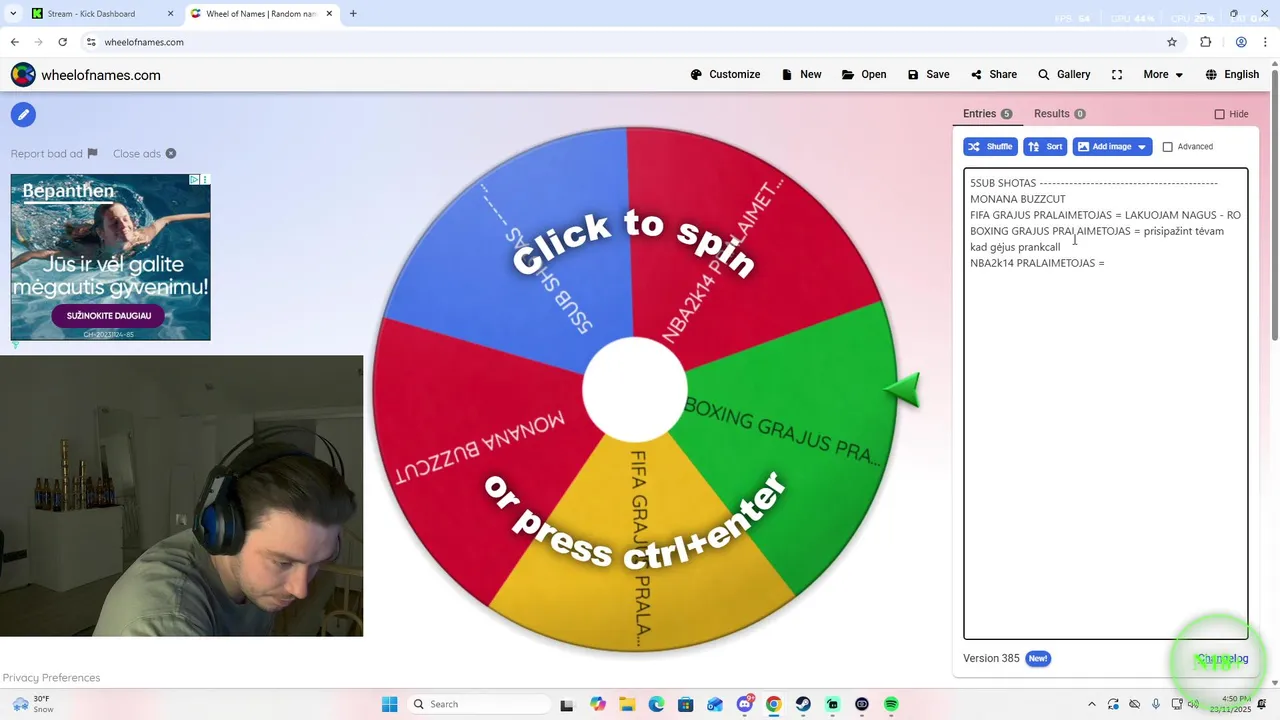The height and width of the screenshot is (720, 1280).
Task: Open Microsoft Edge from taskbar
Action: click(656, 704)
